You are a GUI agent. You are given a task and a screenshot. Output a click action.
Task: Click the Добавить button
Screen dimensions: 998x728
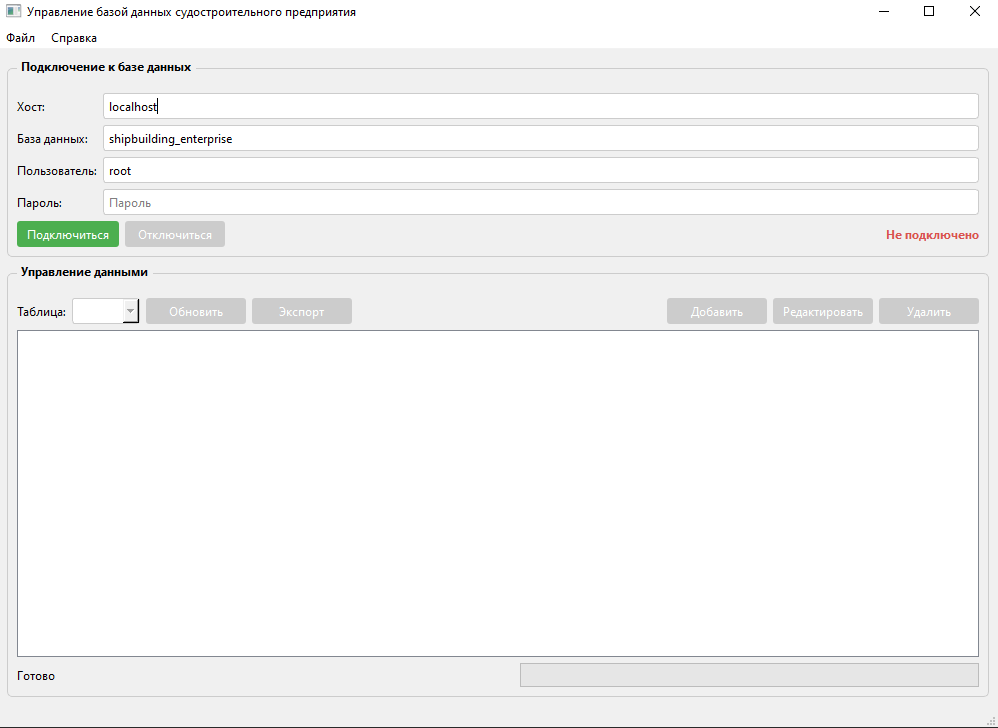[717, 311]
